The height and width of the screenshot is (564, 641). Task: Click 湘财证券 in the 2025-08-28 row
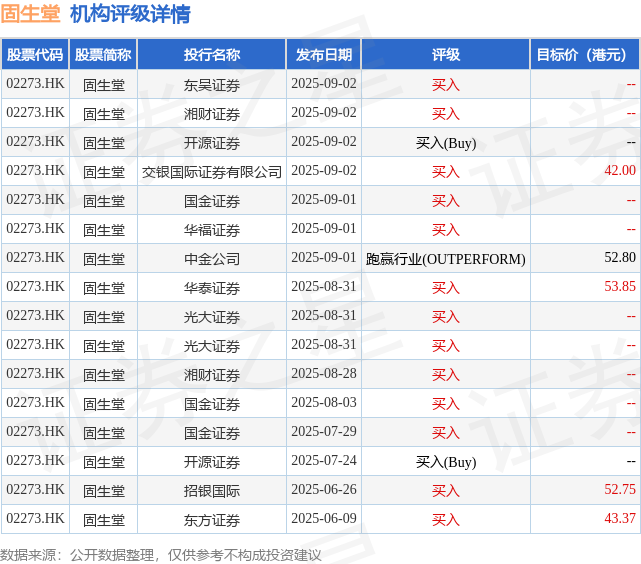(212, 375)
